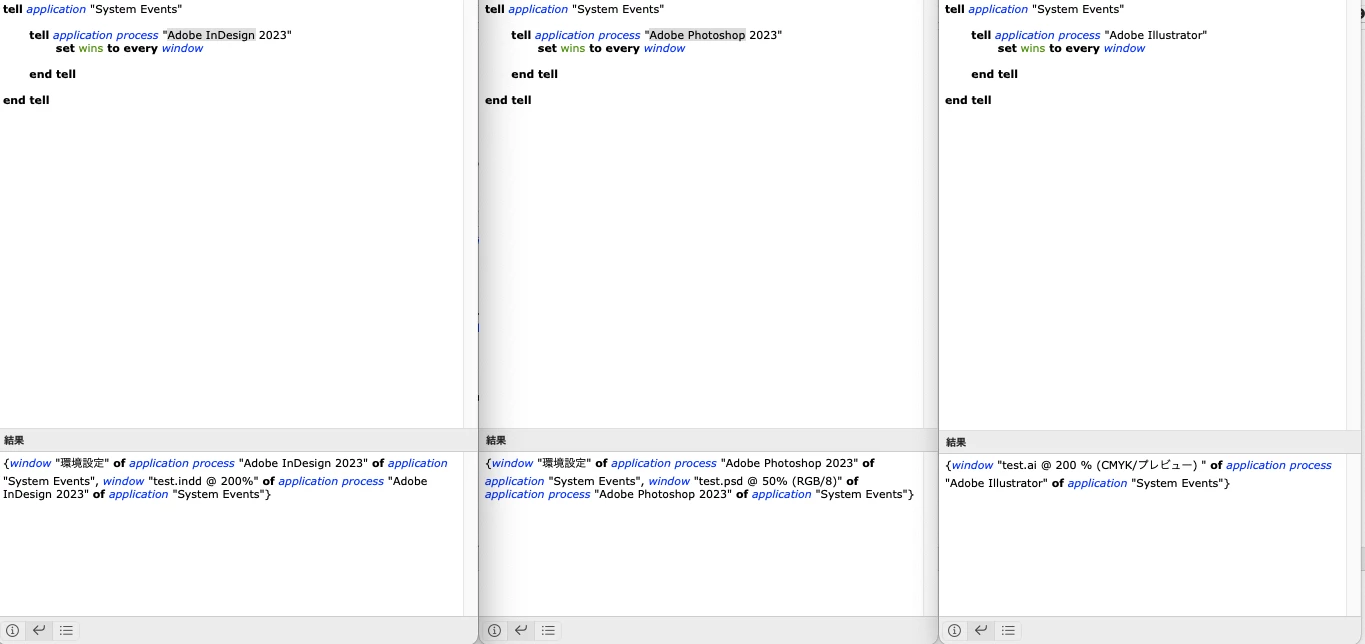
Task: Click first line "tell application" in Illustrator script
Action: [x=987, y=9]
